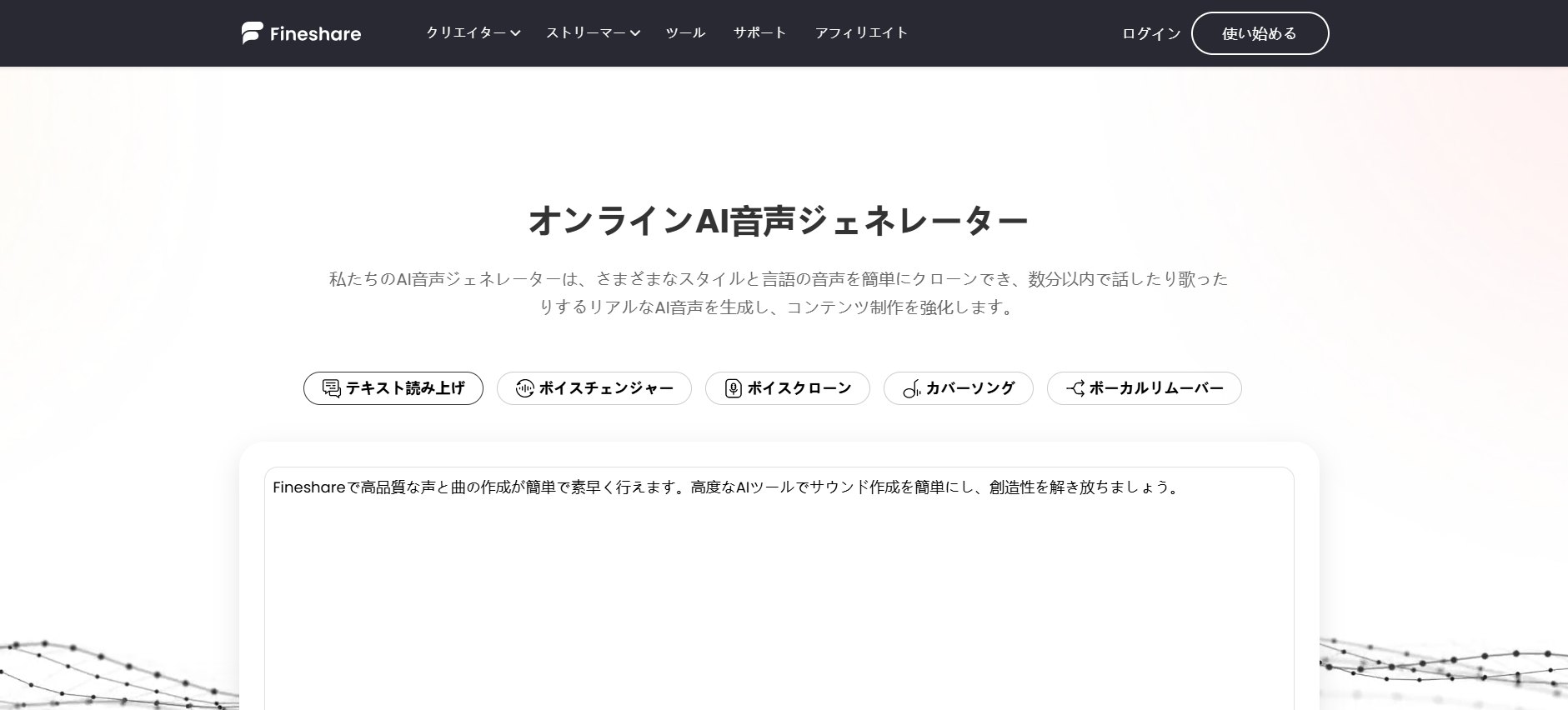Click the voice changer waveform icon
Viewport: 1568px width, 710px height.
click(x=524, y=388)
